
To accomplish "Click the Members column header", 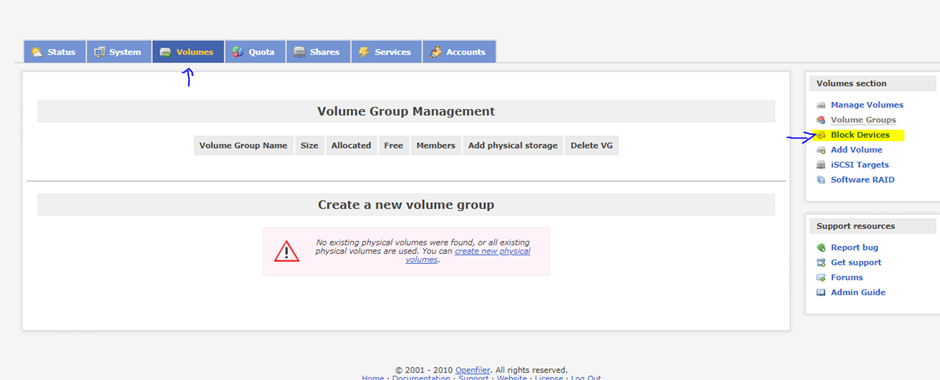I will coord(436,146).
